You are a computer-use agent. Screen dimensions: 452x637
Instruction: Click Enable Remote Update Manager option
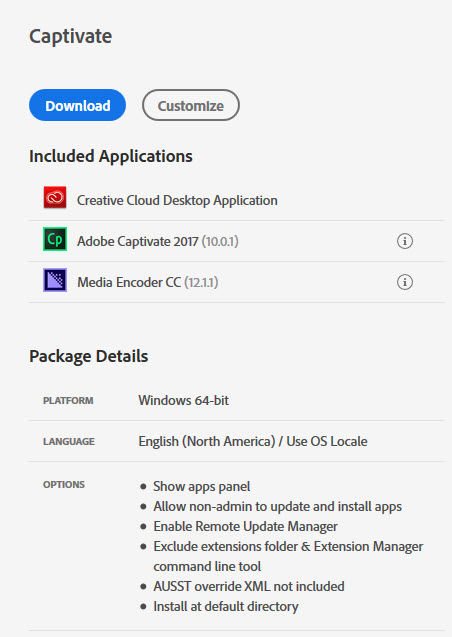(x=245, y=526)
